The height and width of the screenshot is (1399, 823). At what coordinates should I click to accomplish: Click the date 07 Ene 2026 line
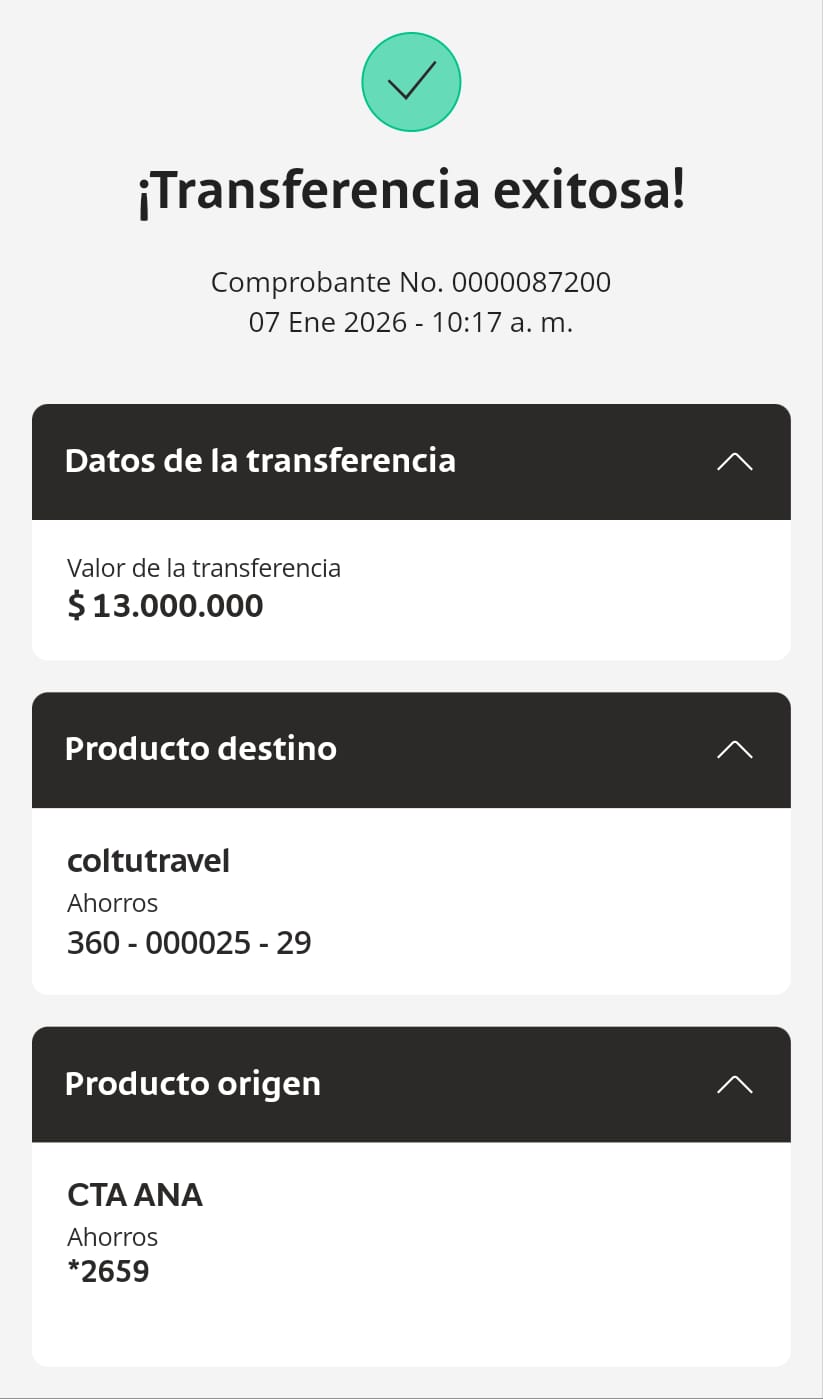coord(411,323)
